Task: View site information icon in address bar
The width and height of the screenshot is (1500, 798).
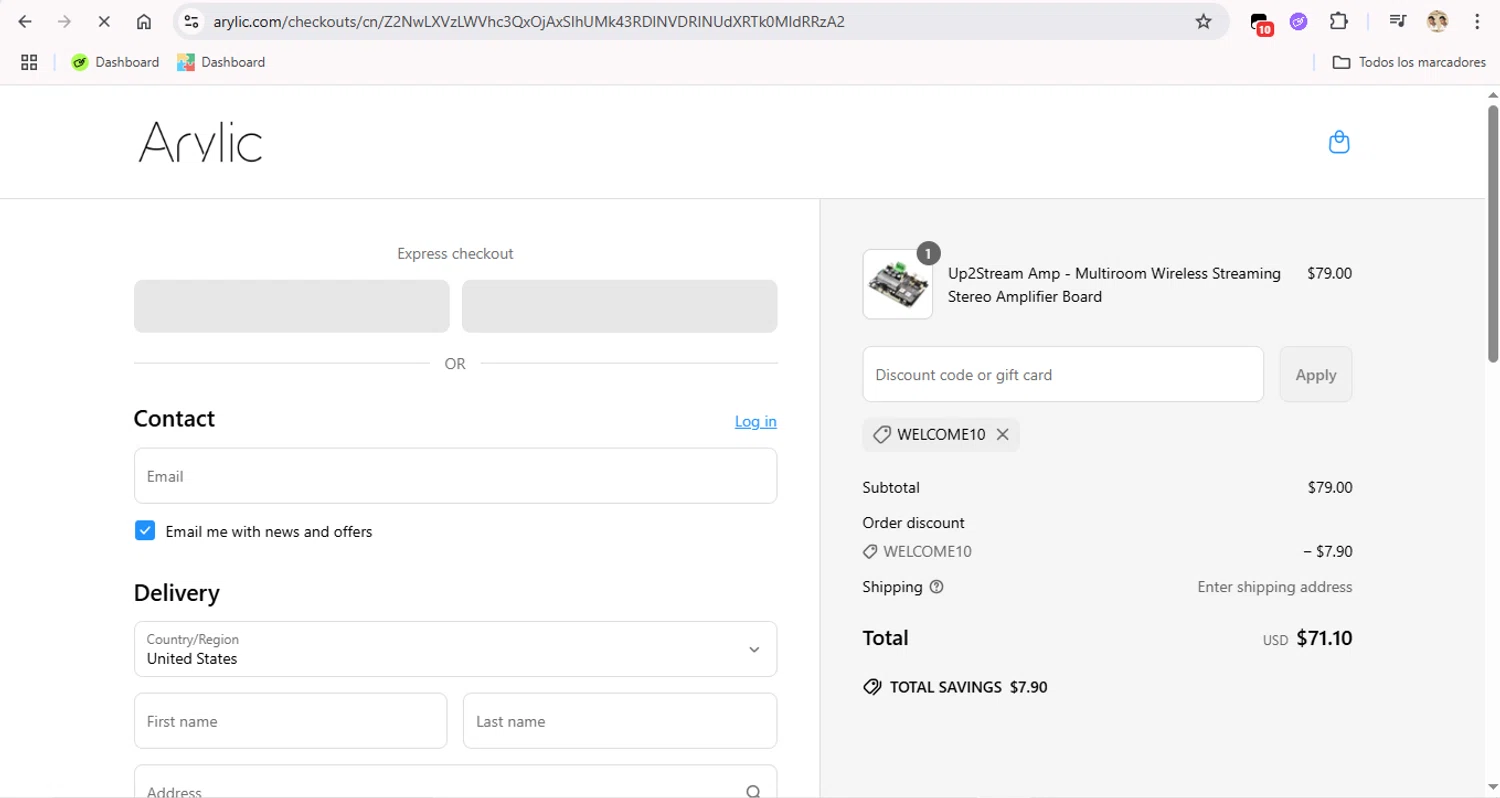Action: pyautogui.click(x=192, y=21)
